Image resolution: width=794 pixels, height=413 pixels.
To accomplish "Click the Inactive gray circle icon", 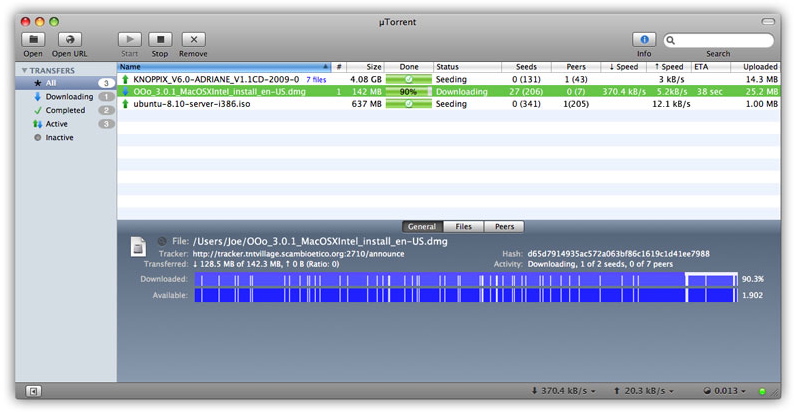I will [x=37, y=138].
